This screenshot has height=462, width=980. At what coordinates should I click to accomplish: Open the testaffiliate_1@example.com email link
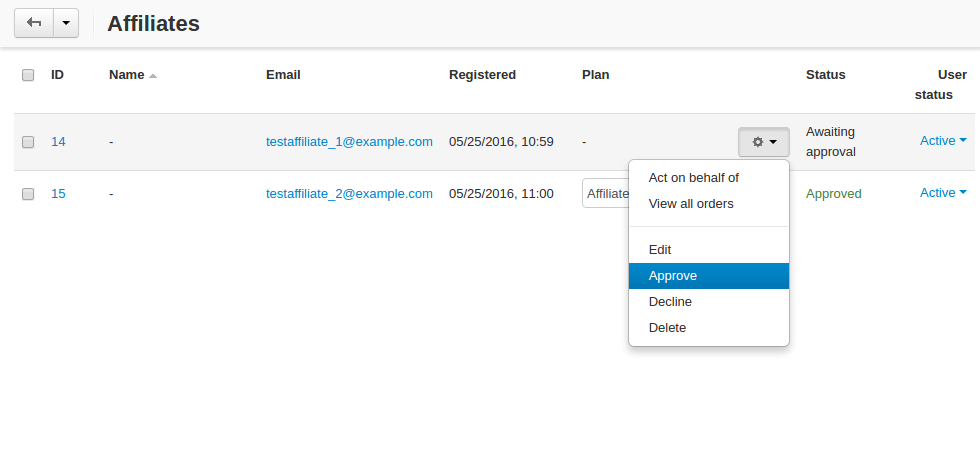click(x=349, y=142)
